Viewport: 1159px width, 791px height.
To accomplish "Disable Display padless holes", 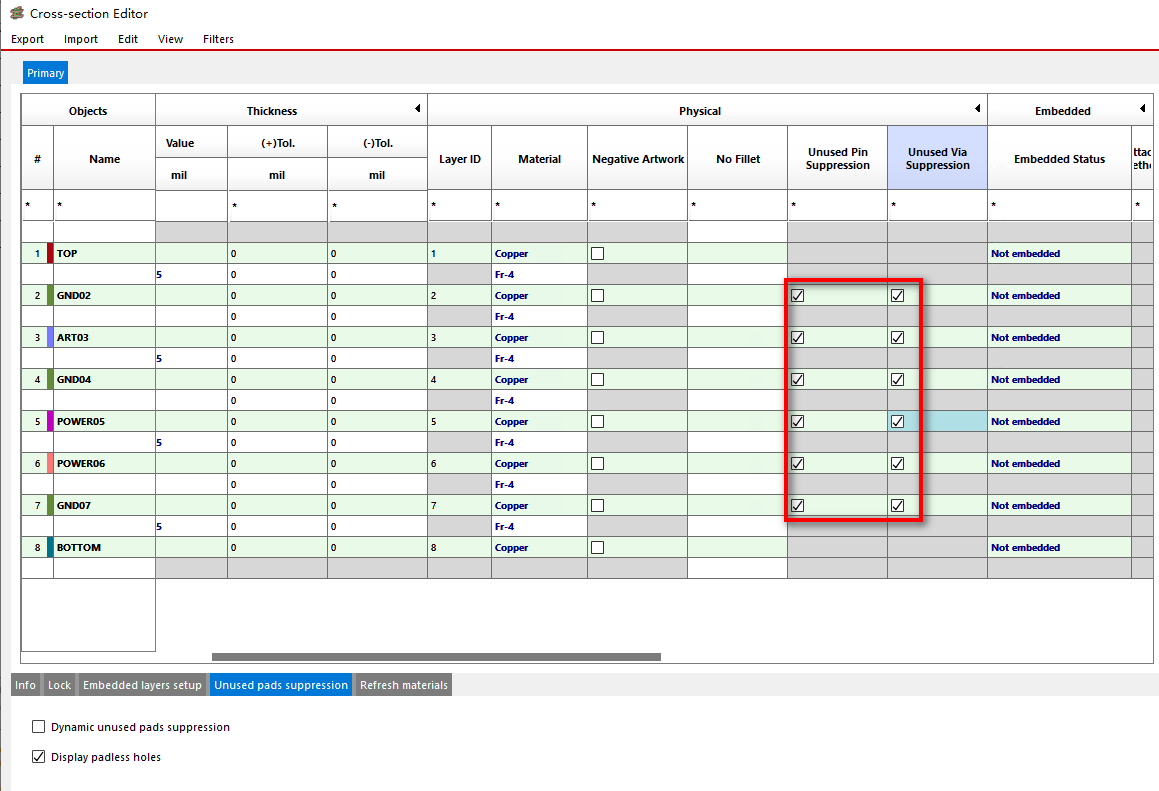I will coord(38,756).
